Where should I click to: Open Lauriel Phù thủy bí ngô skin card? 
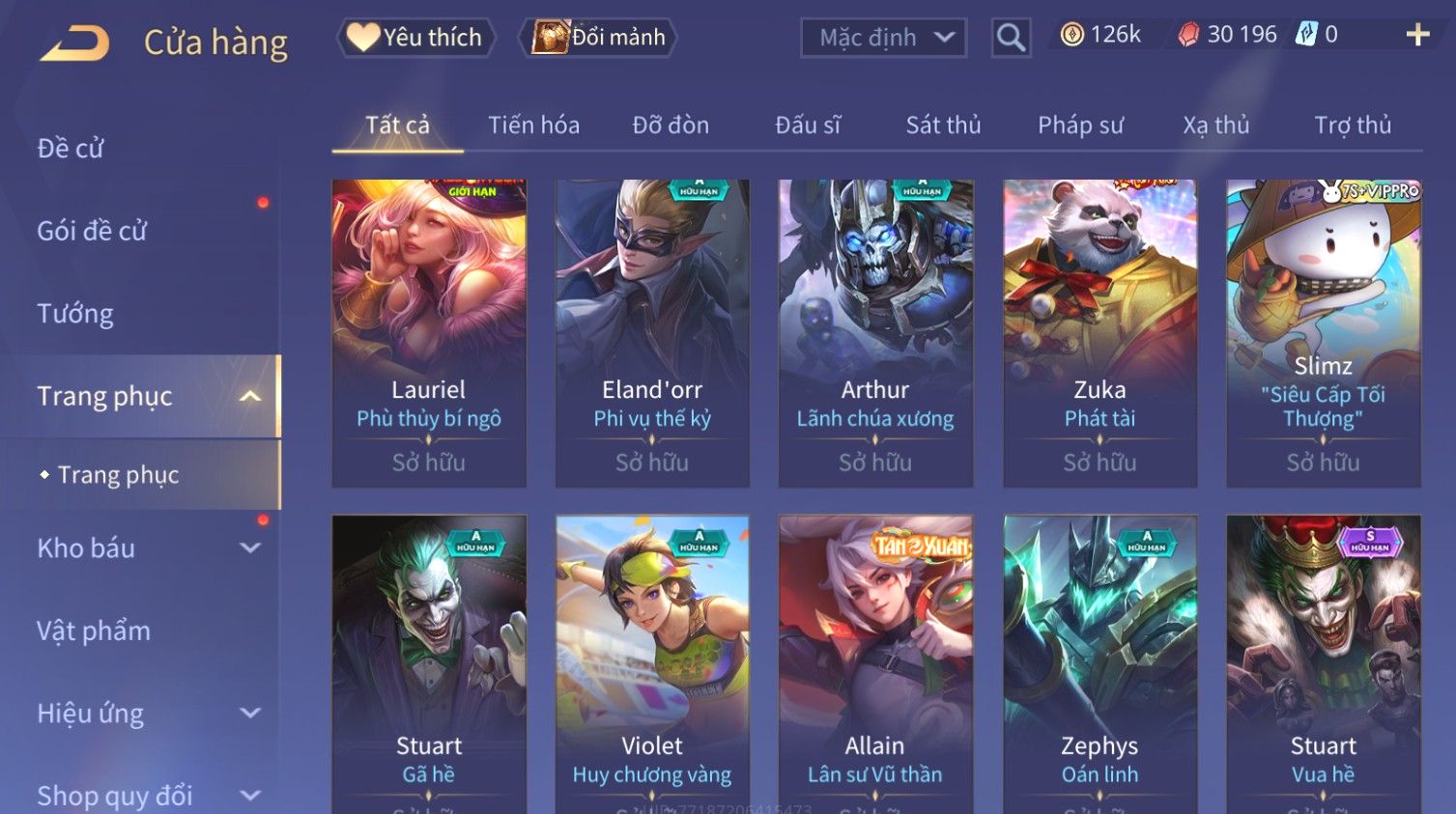coord(429,333)
